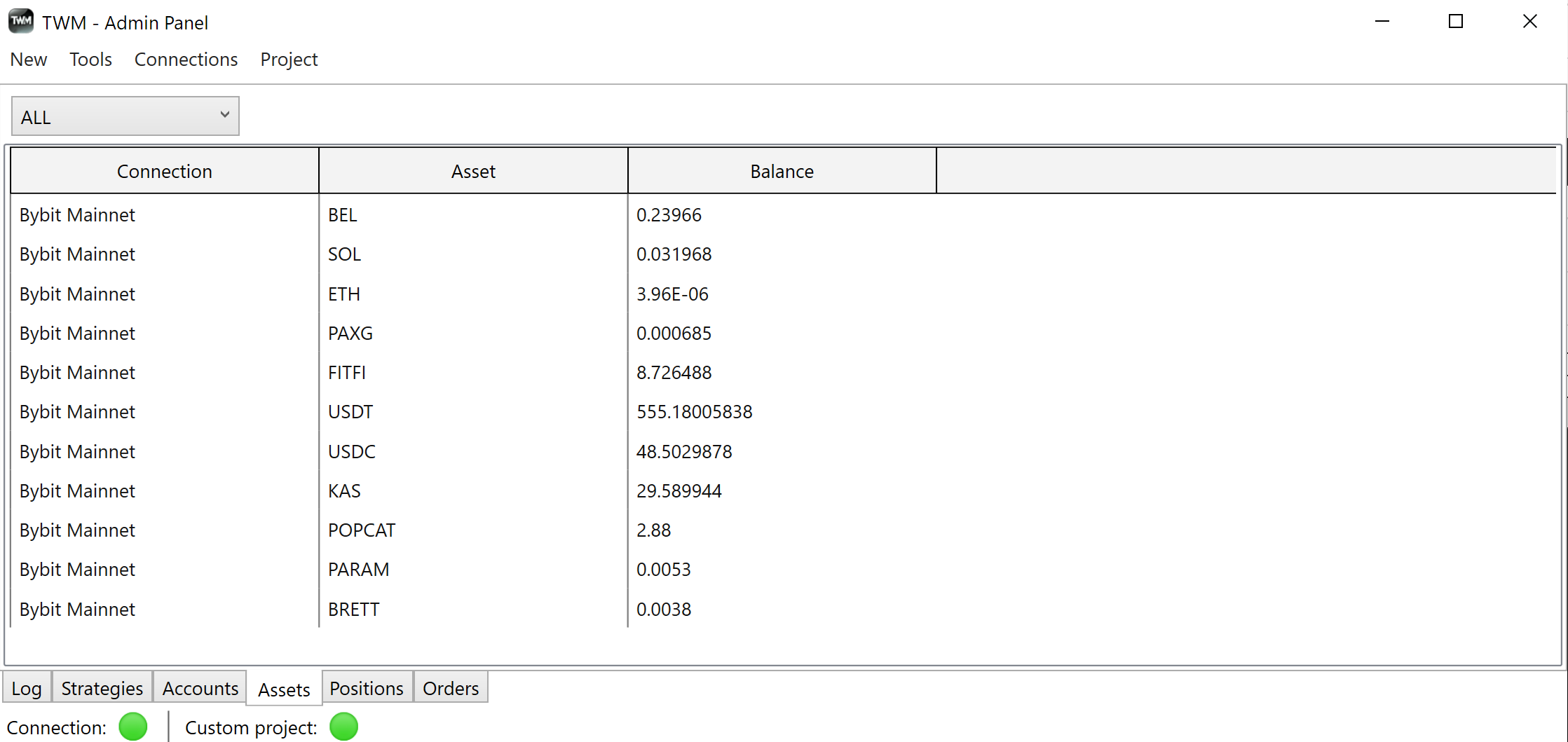Click the balance value 0.0053
The image size is (1568, 742).
(663, 570)
